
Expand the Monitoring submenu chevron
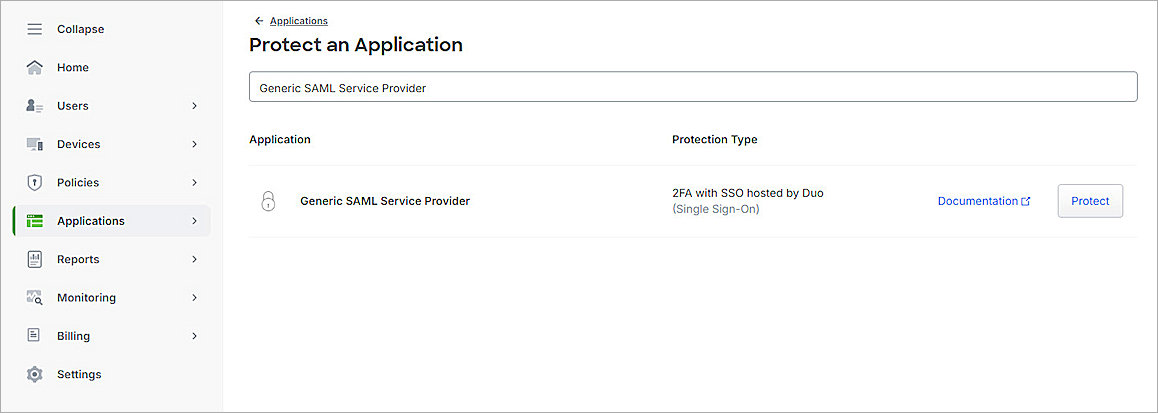(195, 298)
